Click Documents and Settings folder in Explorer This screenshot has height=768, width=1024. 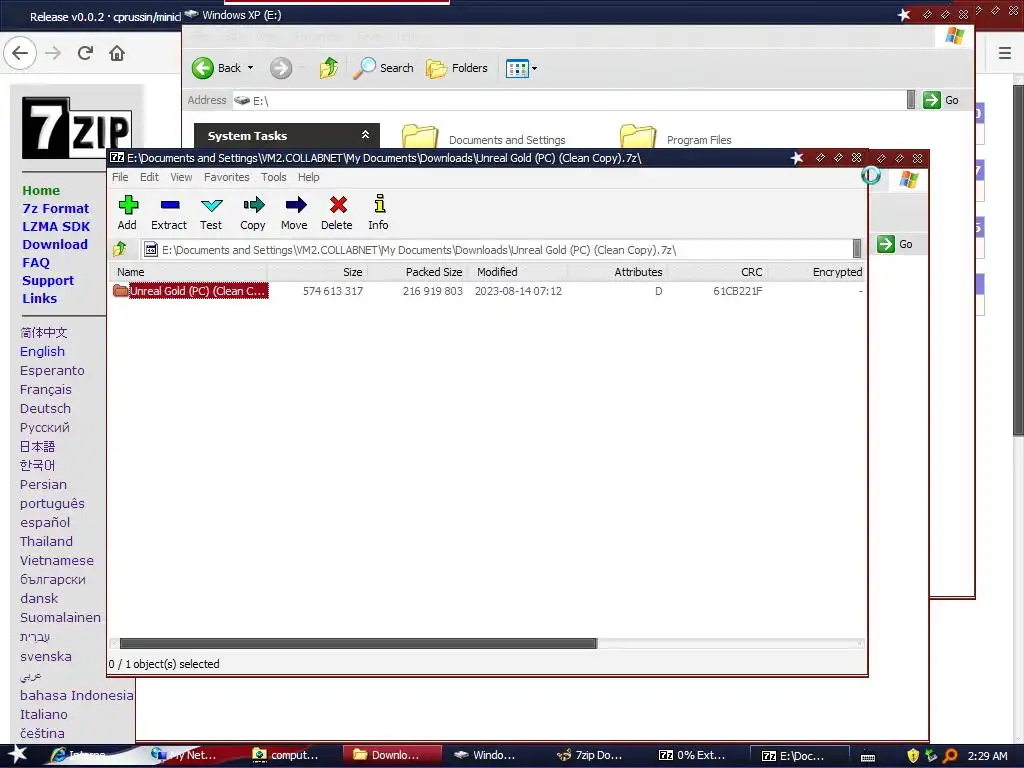[483, 139]
